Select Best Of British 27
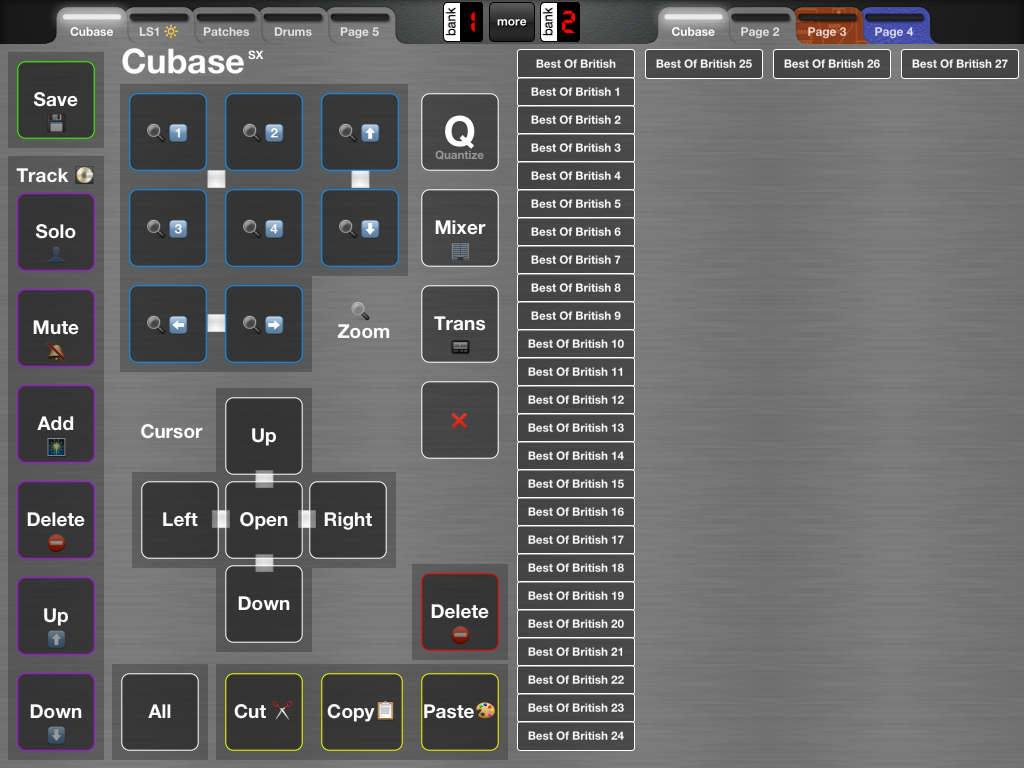The image size is (1024, 768). [x=960, y=64]
